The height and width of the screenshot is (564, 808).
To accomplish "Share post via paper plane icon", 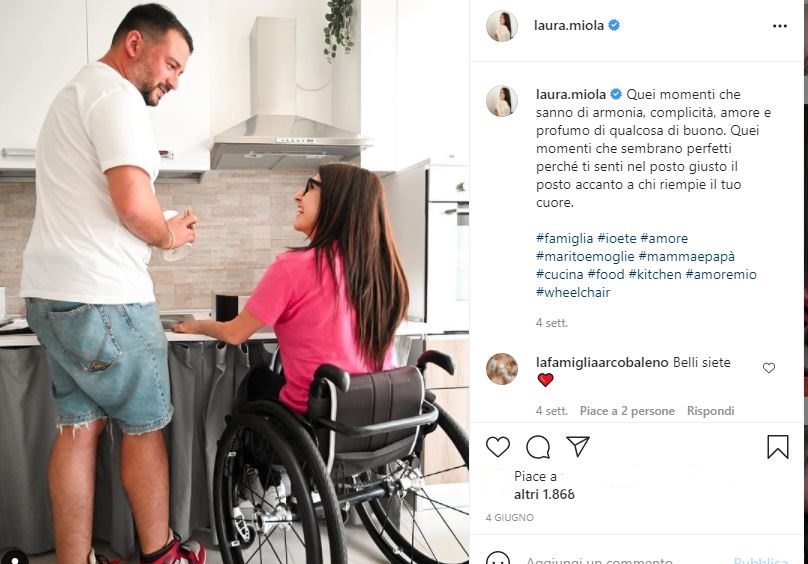I will point(578,446).
